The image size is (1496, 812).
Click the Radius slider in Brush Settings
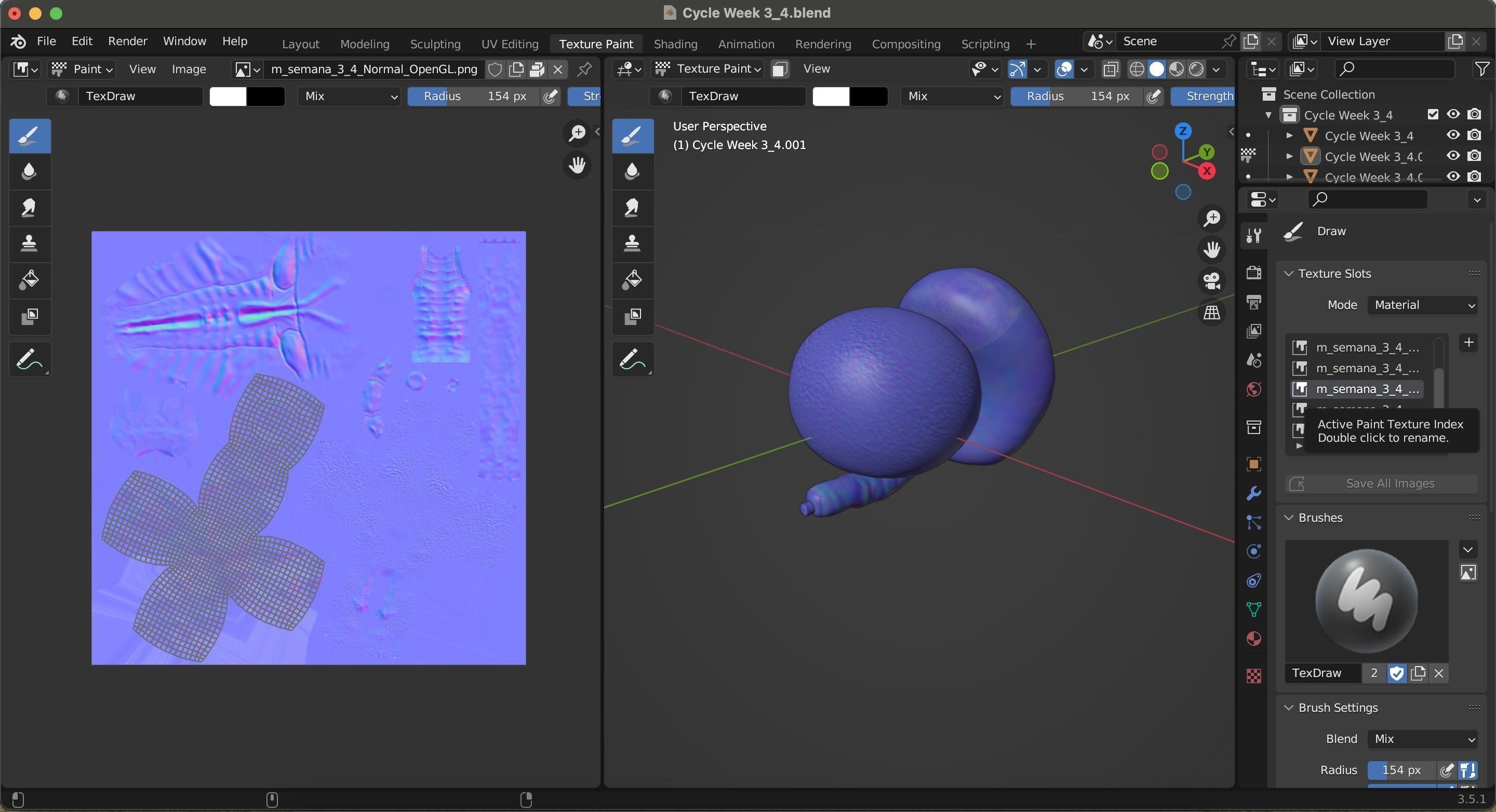1401,770
